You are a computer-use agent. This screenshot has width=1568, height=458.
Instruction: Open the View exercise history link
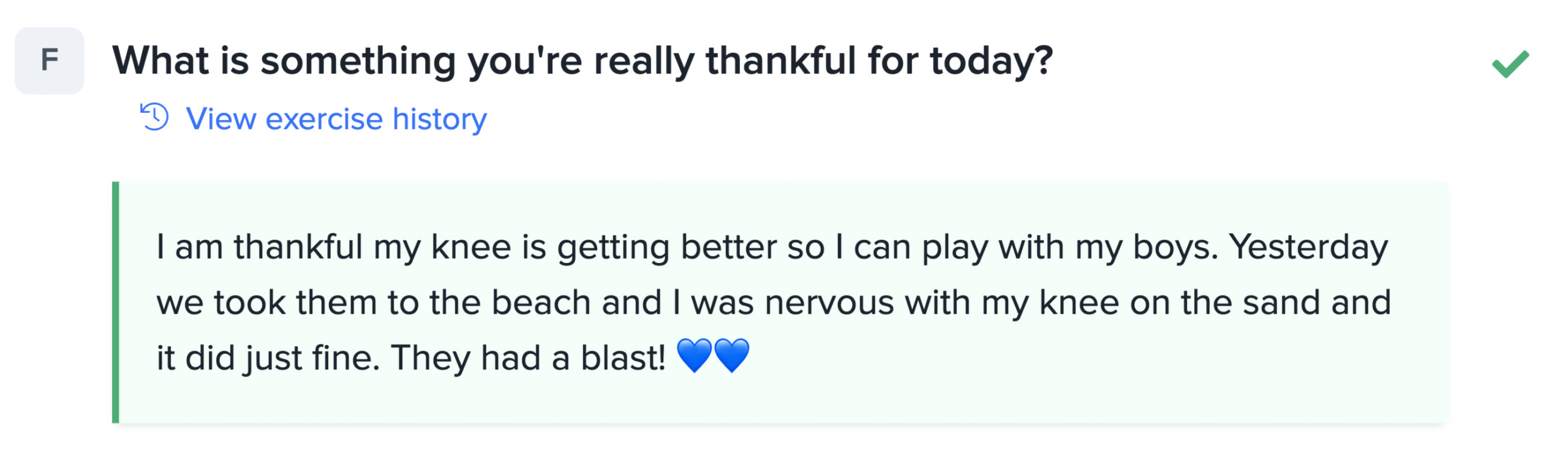click(336, 118)
